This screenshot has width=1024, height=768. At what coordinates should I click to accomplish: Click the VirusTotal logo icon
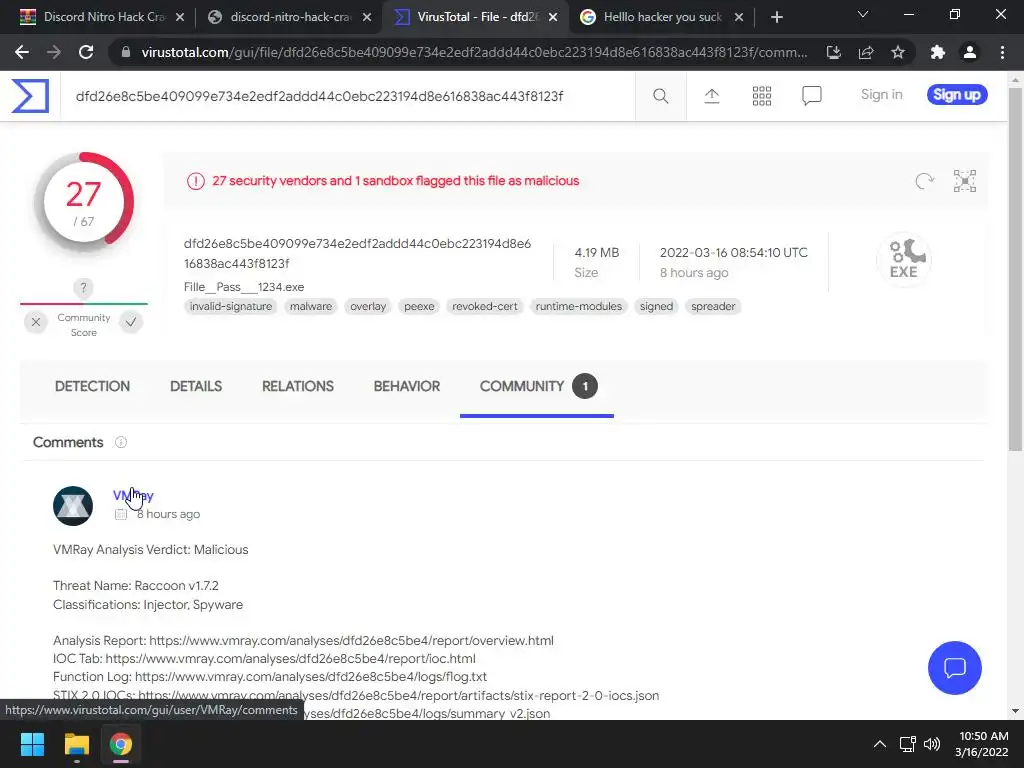click(x=30, y=96)
